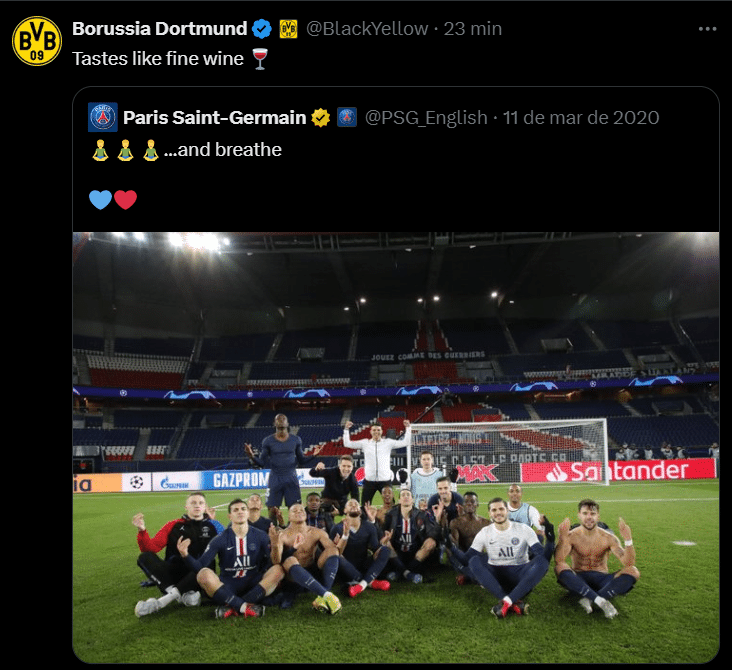Open the Borussia Dortmund display name link
Screen dimensions: 732x670
pos(158,28)
